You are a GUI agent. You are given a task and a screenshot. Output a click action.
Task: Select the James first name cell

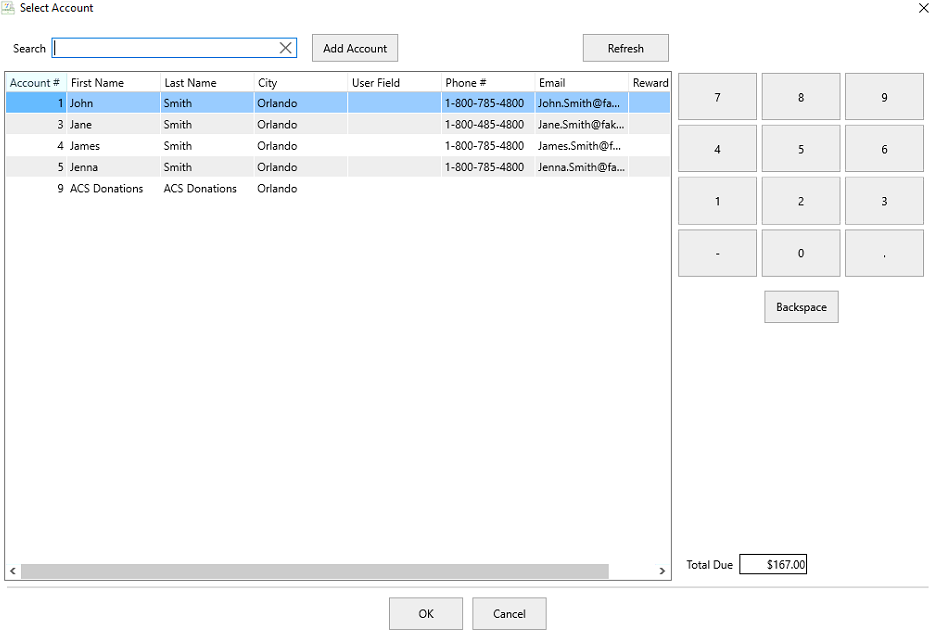tap(113, 146)
